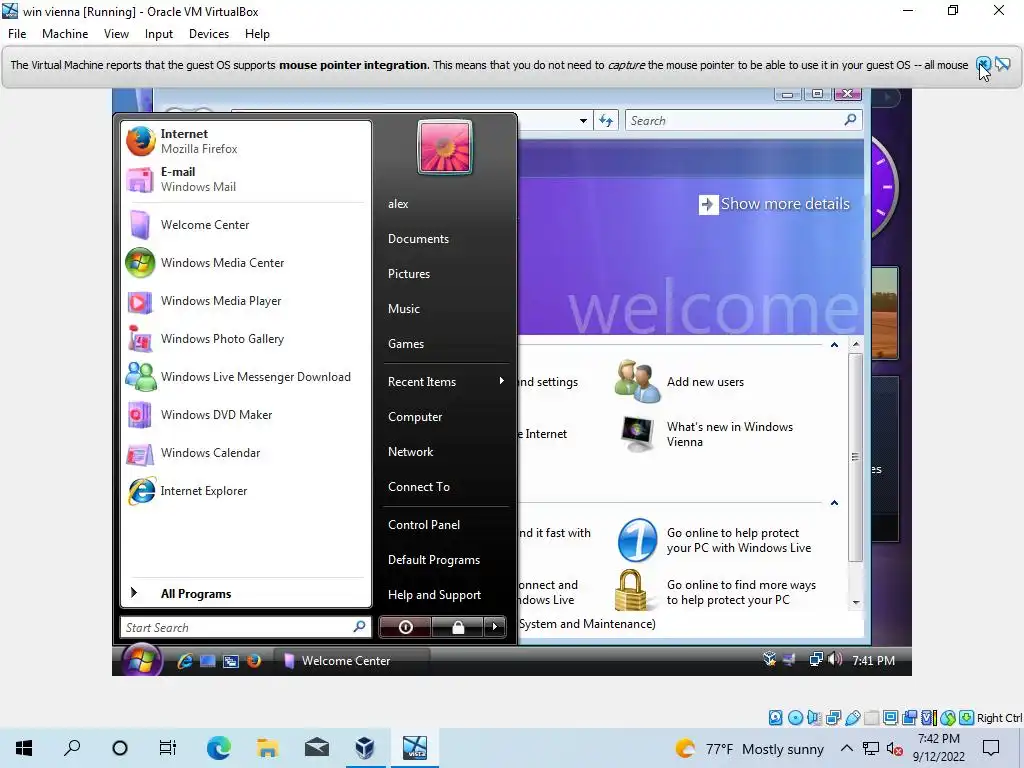Click VirtualBox display status icon
Viewport: 1024px width, 768px height.
(890, 718)
